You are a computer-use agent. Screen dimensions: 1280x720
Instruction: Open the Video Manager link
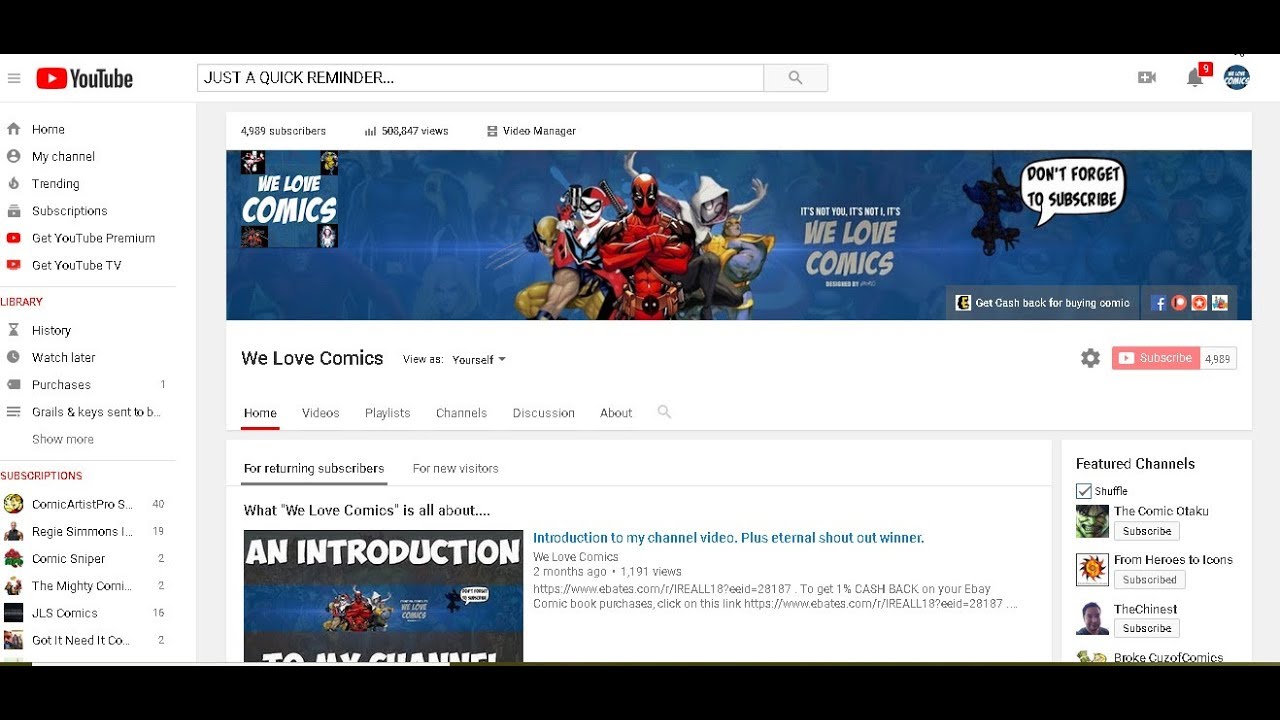point(539,131)
